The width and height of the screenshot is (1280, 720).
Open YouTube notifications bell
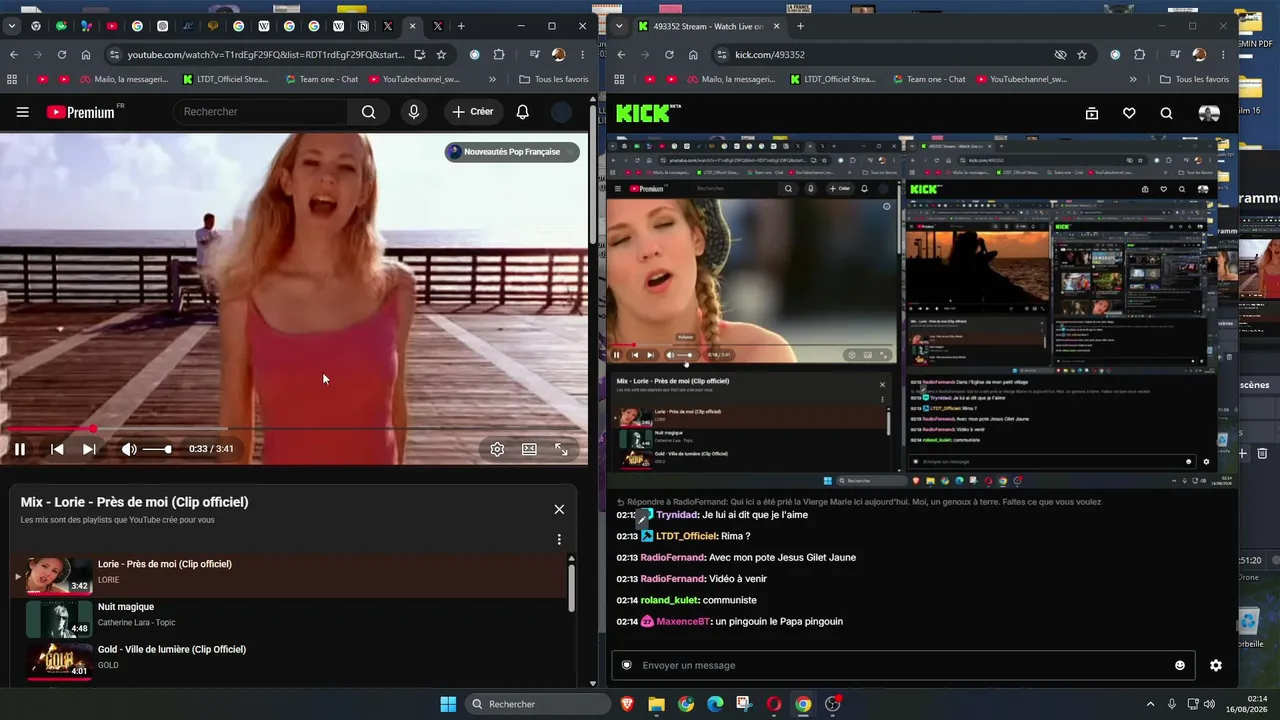pyautogui.click(x=522, y=112)
